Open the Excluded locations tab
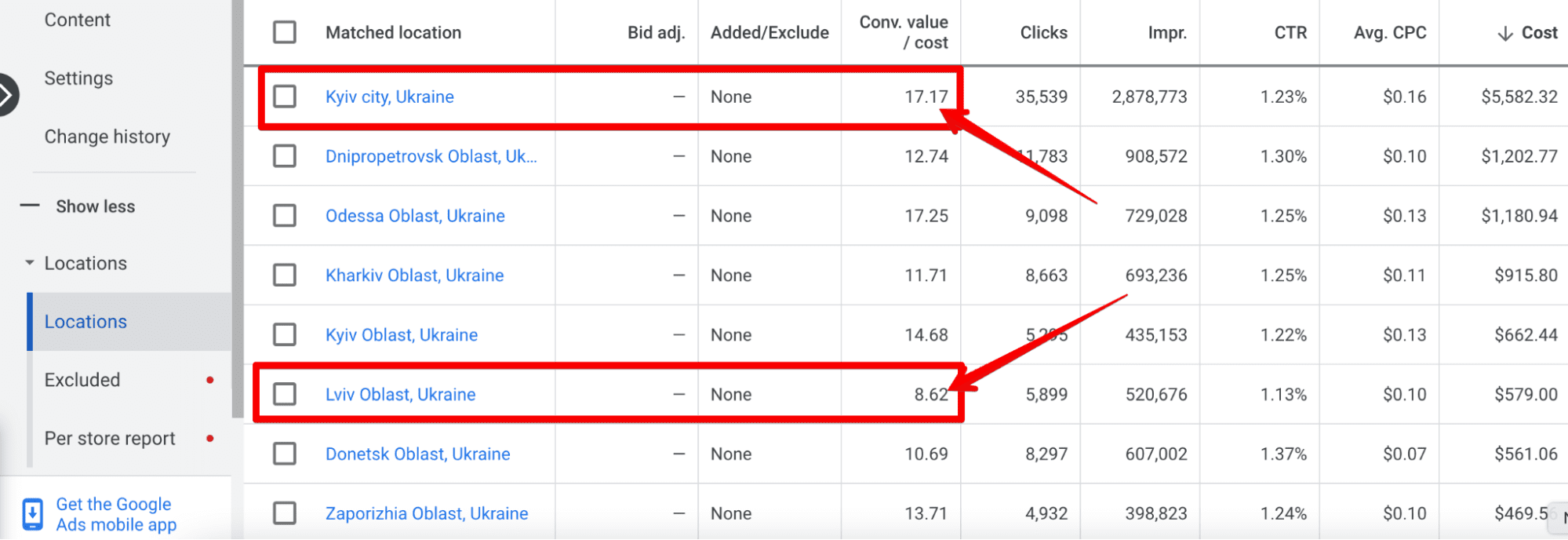 82,380
